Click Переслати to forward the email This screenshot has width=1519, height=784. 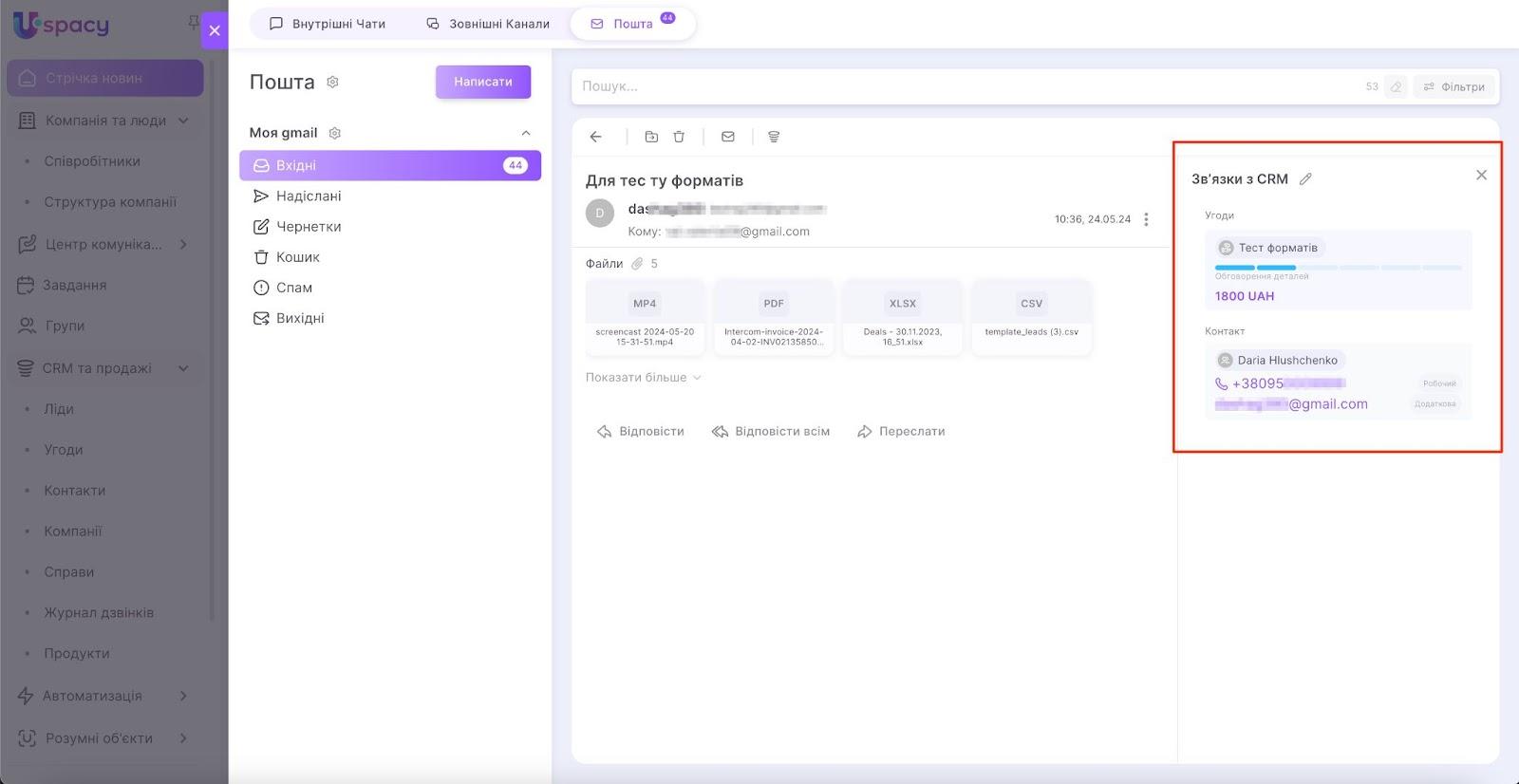[901, 432]
